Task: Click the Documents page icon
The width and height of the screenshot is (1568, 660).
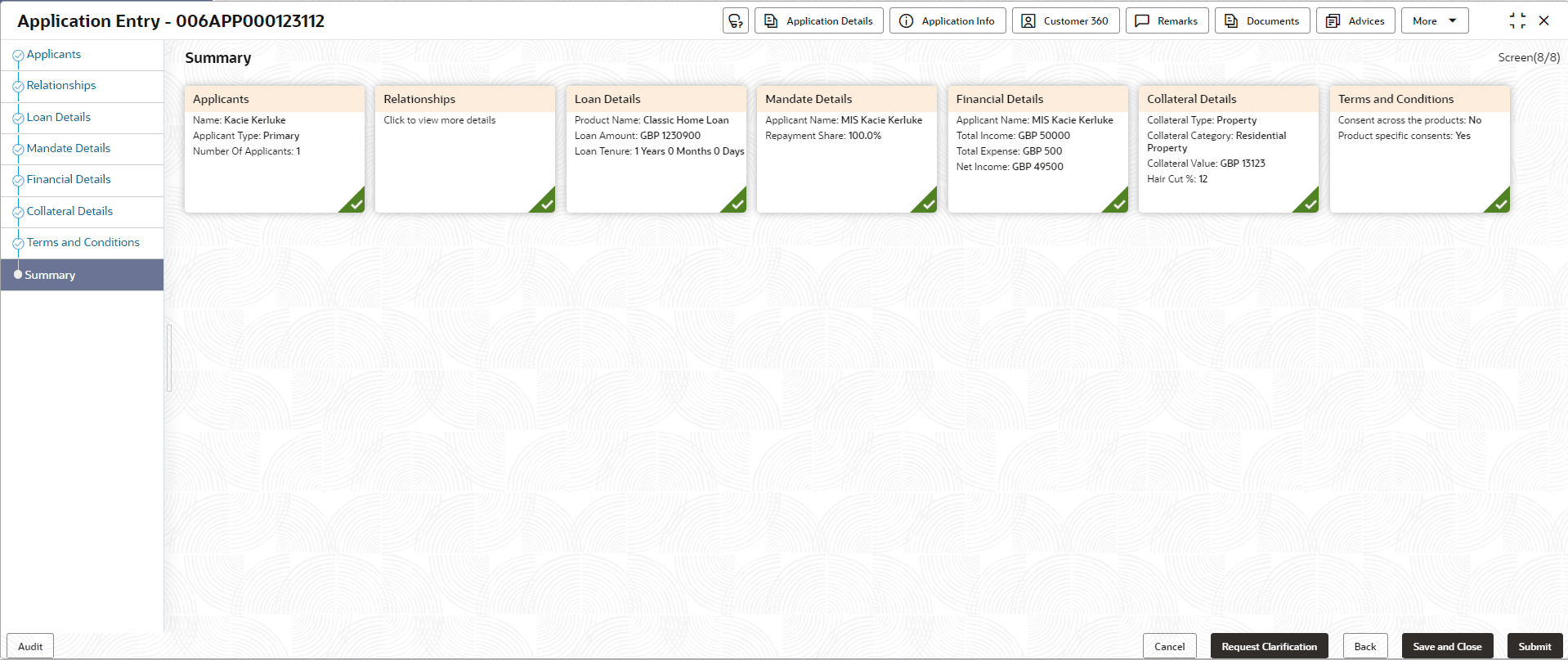Action: [1231, 21]
